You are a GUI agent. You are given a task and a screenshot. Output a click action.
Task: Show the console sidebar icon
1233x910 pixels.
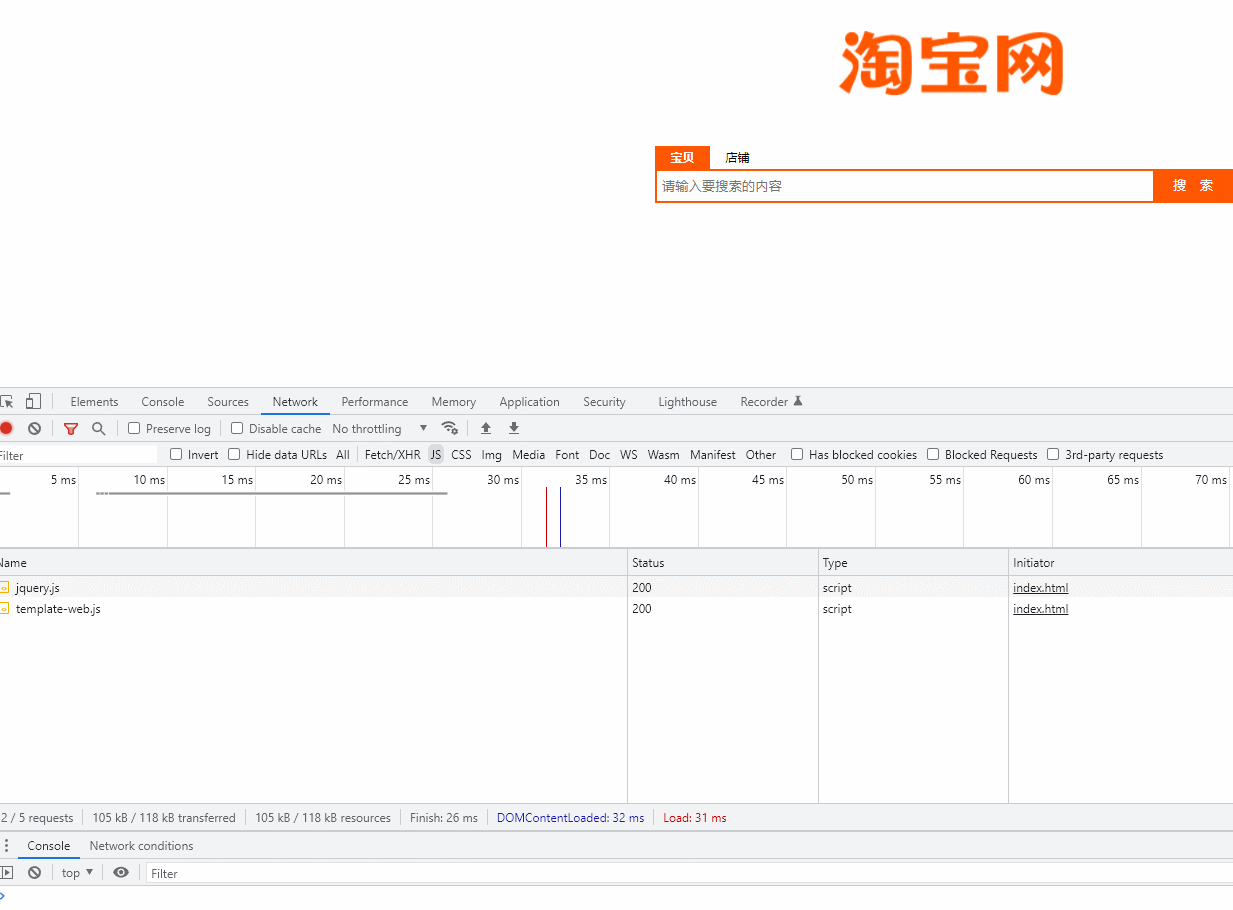6,873
